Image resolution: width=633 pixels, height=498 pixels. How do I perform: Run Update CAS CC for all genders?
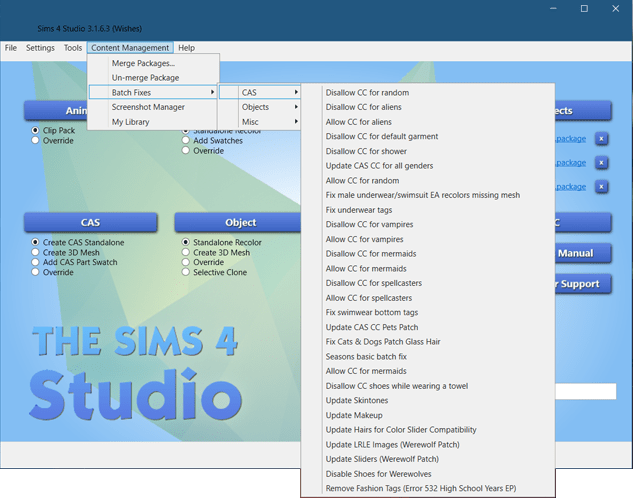[x=428, y=166]
